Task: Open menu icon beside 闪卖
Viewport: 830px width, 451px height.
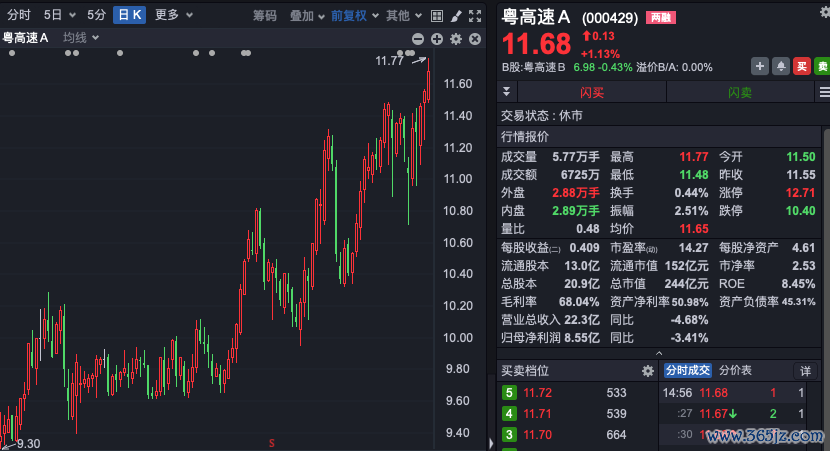Action: tap(824, 92)
